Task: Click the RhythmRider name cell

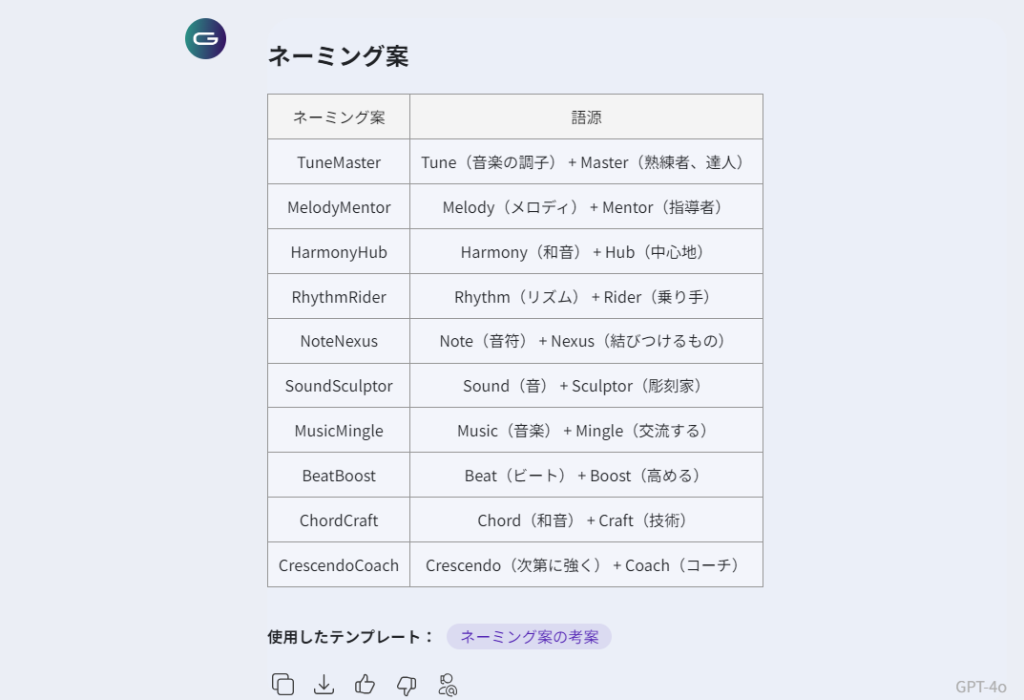Action: click(x=339, y=297)
